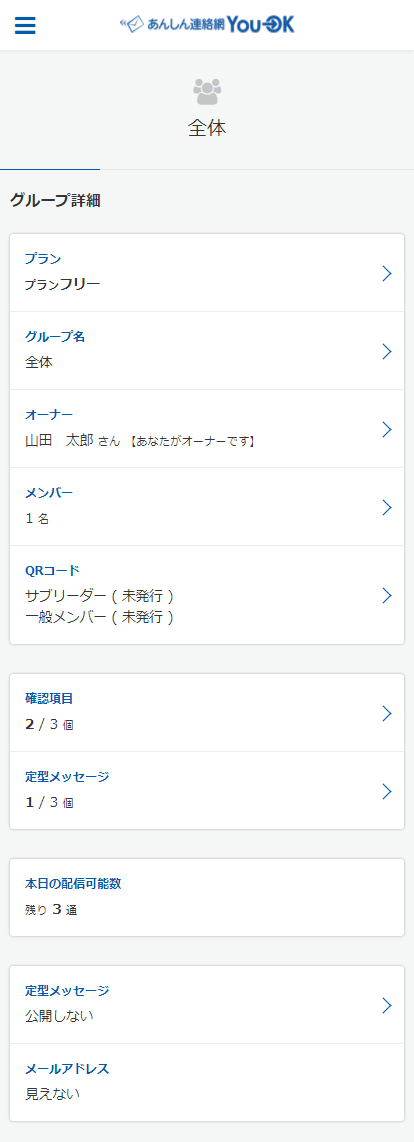The width and height of the screenshot is (414, 1142).
Task: Click the 確認項目 row chevron icon
Action: point(387,713)
